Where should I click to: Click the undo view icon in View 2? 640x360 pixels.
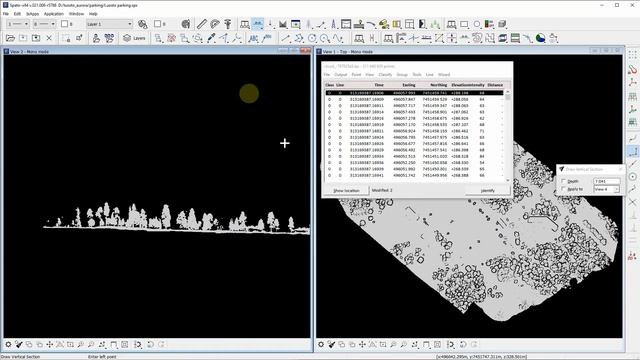coord(150,344)
